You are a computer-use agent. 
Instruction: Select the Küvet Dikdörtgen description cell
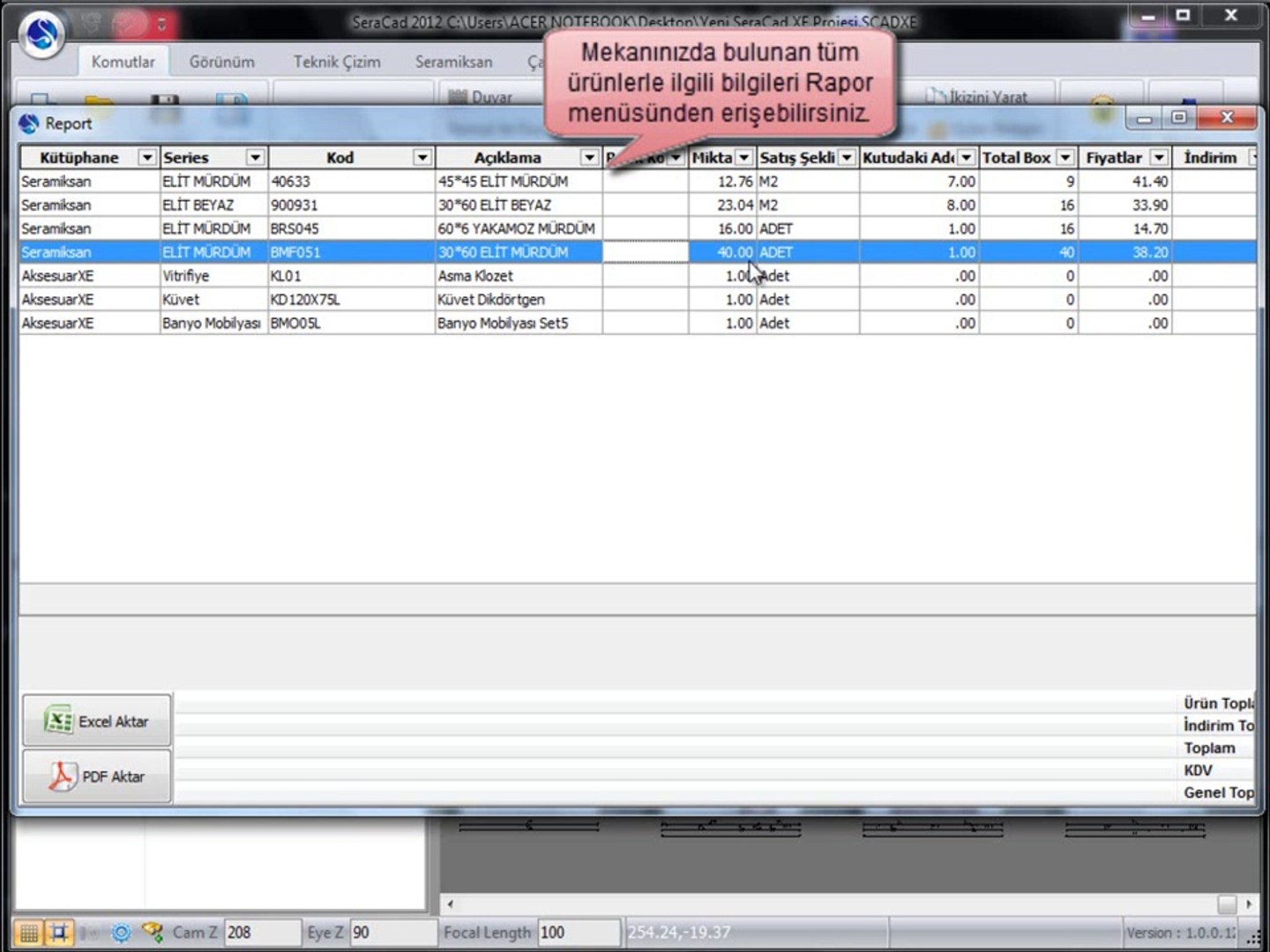(519, 300)
